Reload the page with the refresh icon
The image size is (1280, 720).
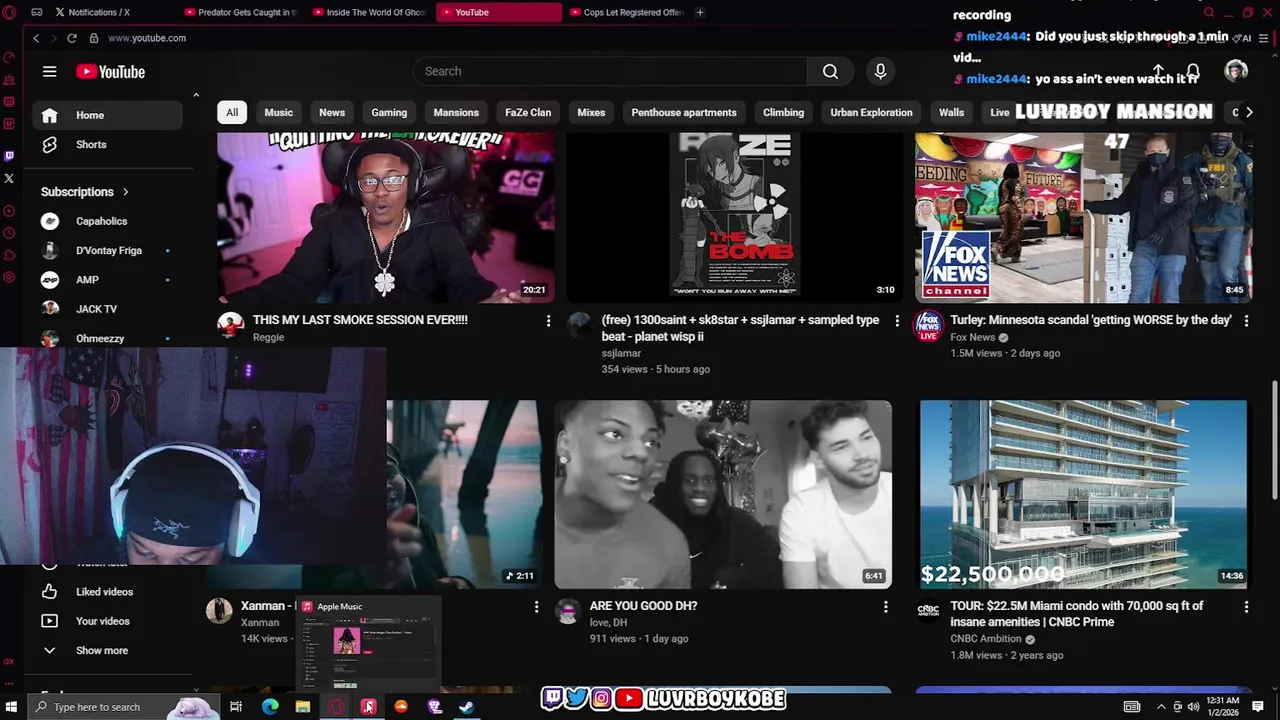[72, 38]
